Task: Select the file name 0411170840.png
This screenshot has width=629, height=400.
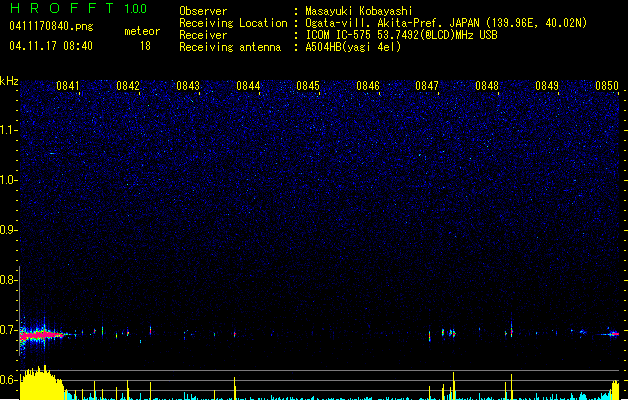Action: pos(51,26)
